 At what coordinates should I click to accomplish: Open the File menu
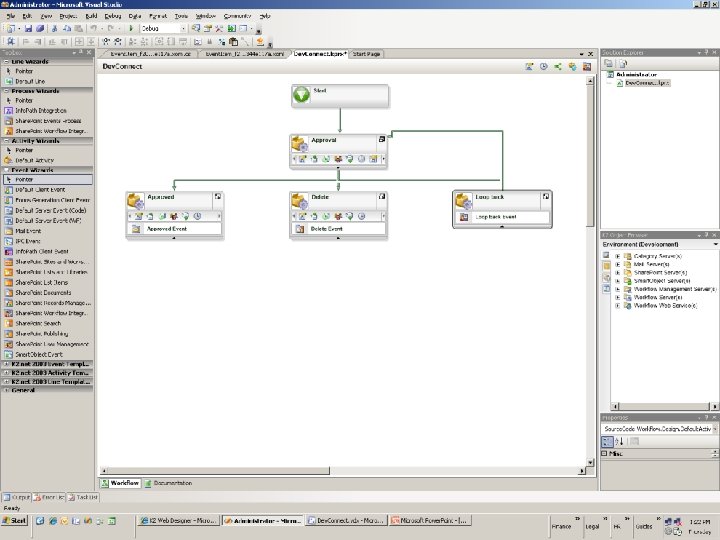click(x=11, y=16)
